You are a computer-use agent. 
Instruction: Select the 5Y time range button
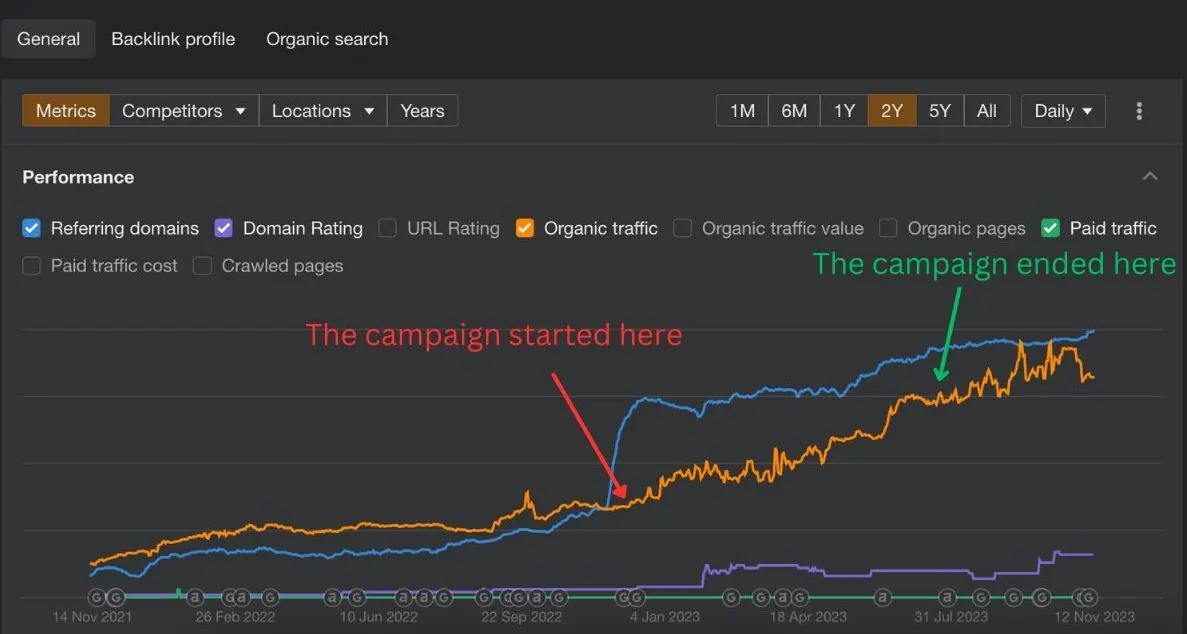[939, 111]
